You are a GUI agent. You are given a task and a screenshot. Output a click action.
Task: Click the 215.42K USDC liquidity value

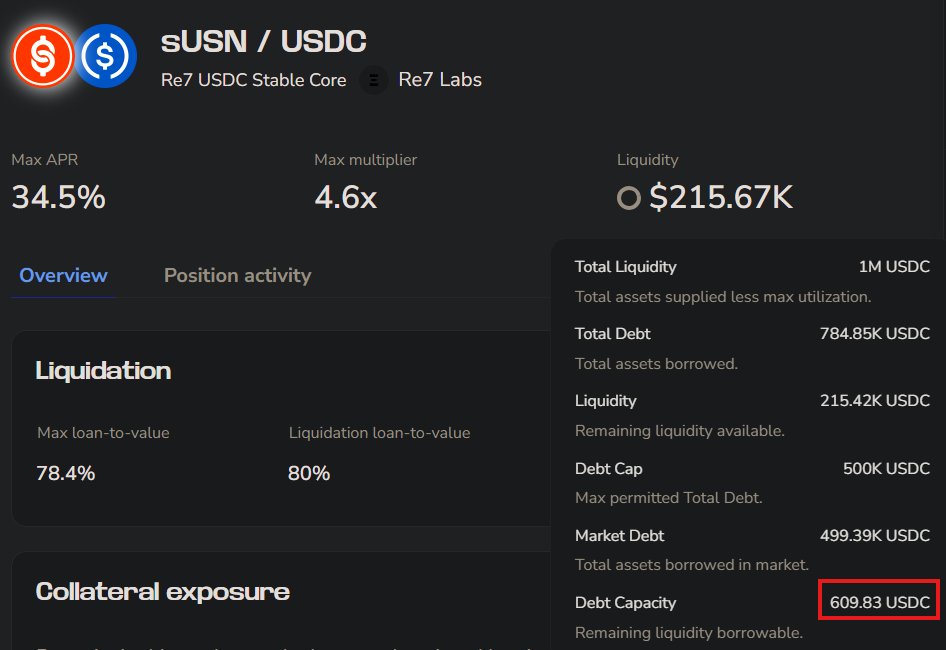point(874,401)
